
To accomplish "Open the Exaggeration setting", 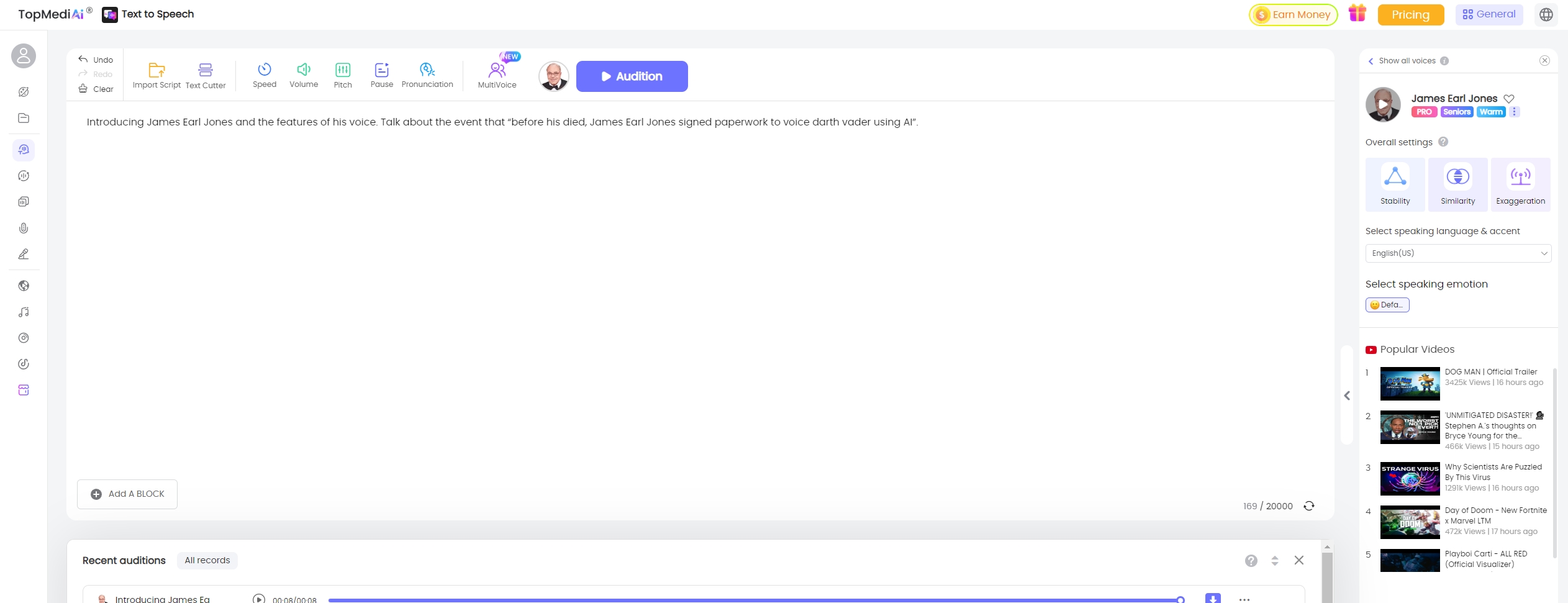I will 1521,184.
